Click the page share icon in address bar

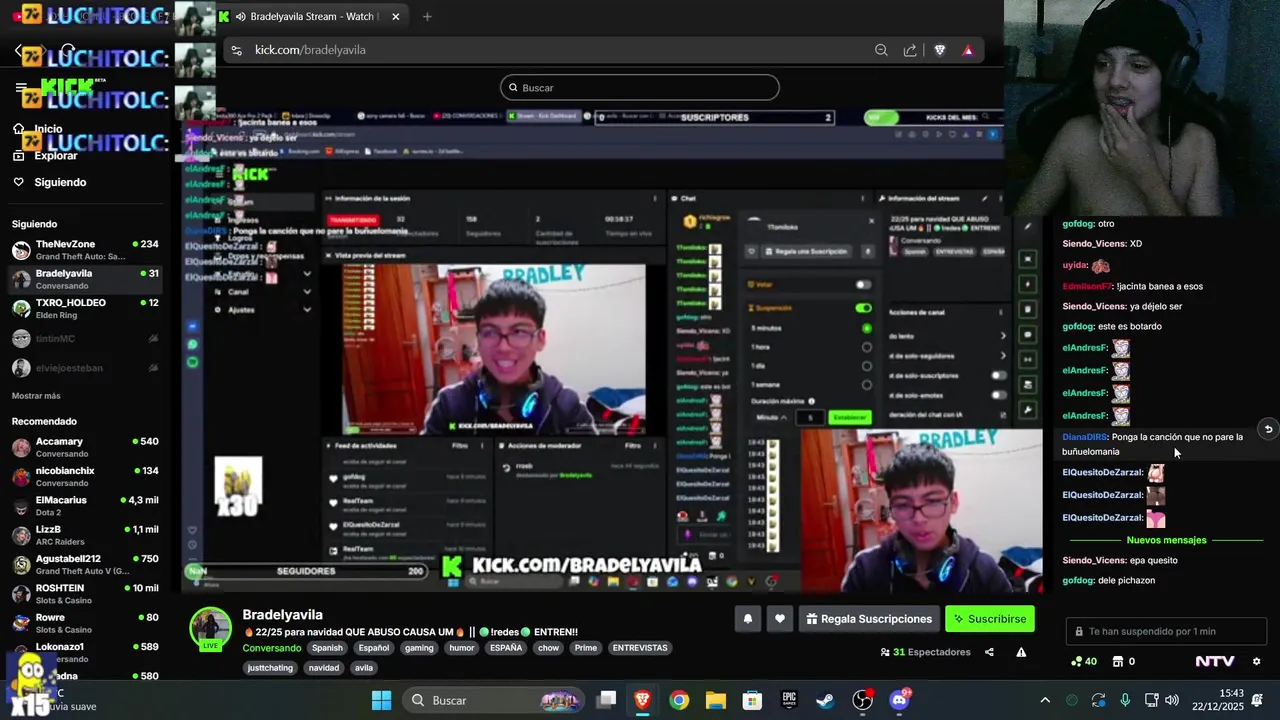pyautogui.click(x=910, y=50)
